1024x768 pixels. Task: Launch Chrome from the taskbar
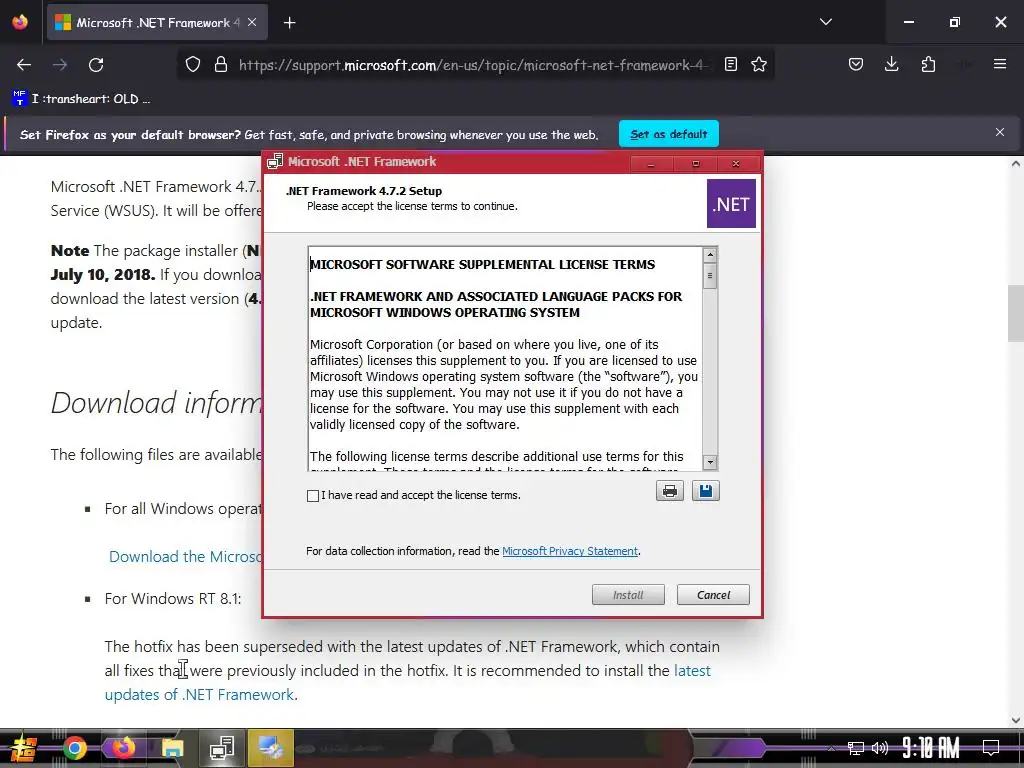click(74, 749)
